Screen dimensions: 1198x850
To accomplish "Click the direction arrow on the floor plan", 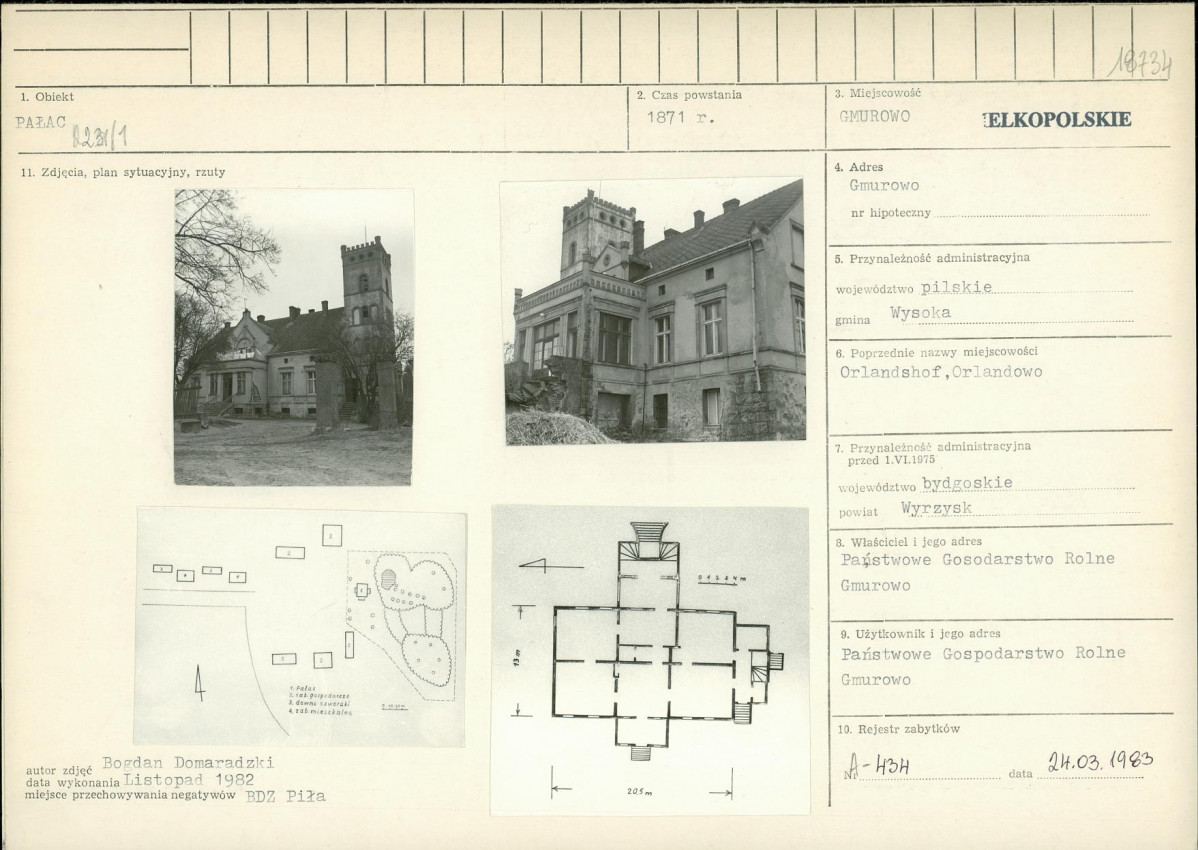I will 549,566.
